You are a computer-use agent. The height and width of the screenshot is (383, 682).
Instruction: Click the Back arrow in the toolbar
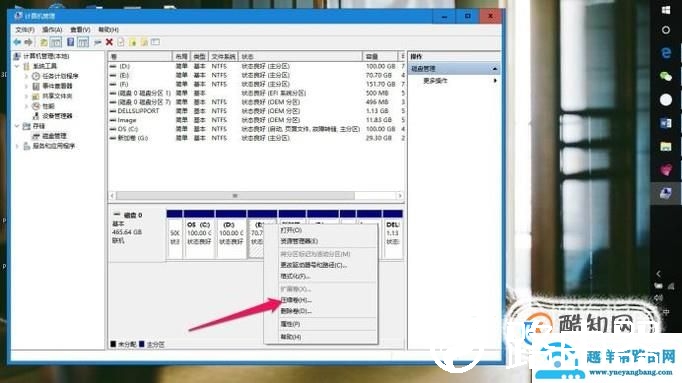tap(17, 42)
